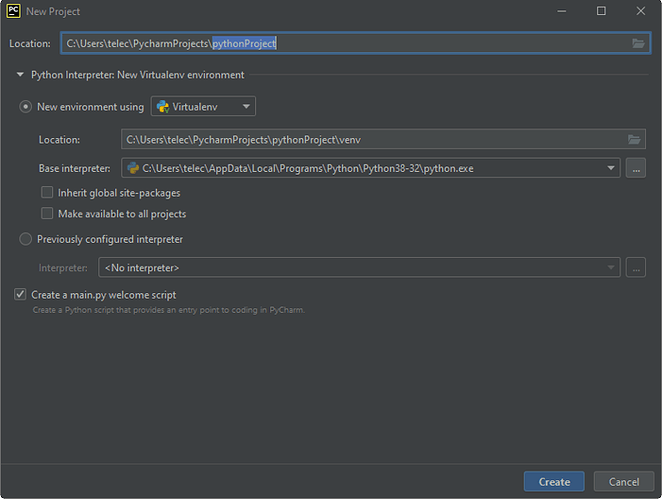Image resolution: width=662 pixels, height=499 pixels.
Task: Click the PyCharm logo icon in title bar
Action: click(14, 11)
